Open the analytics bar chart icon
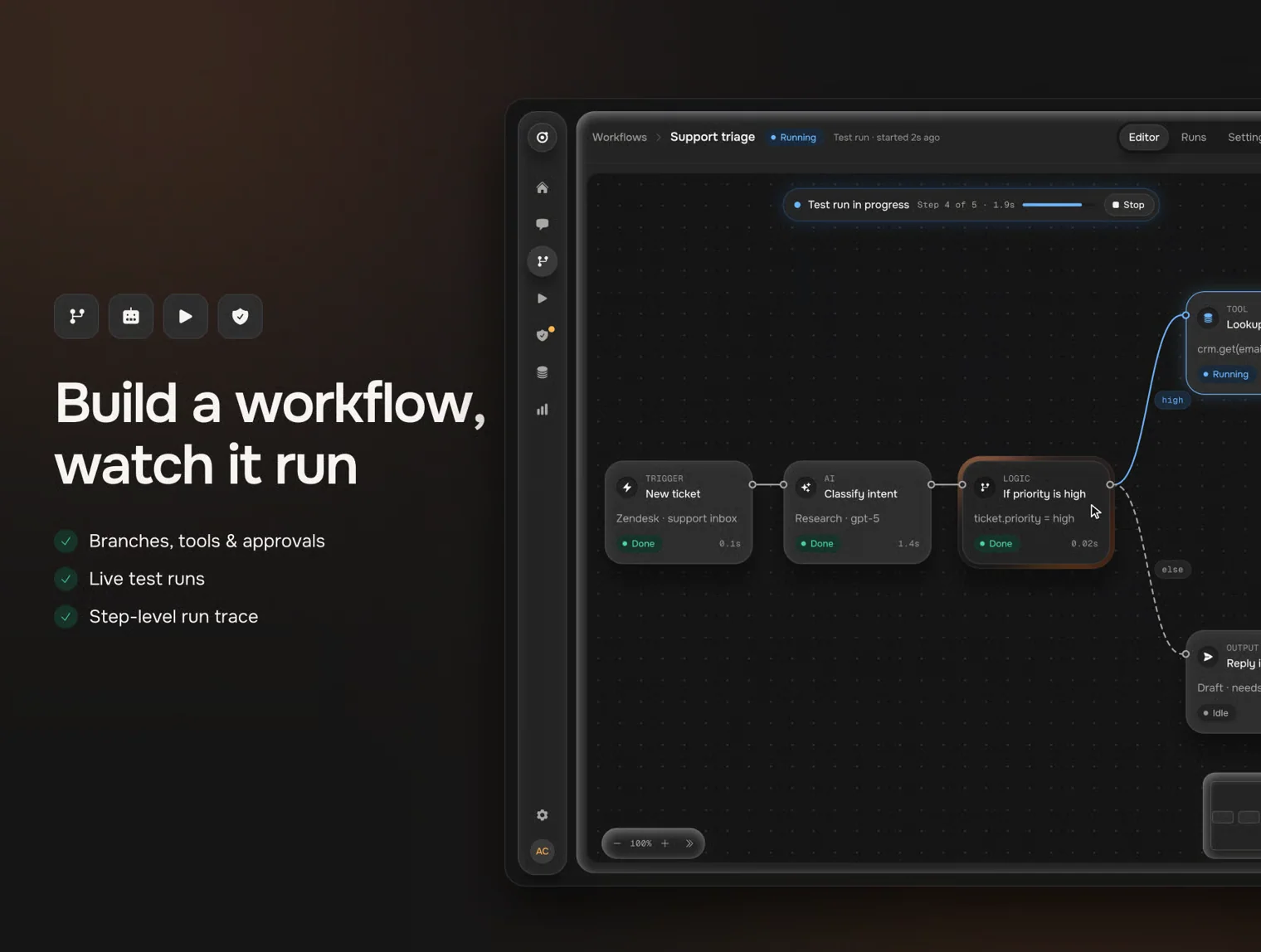 (x=542, y=410)
